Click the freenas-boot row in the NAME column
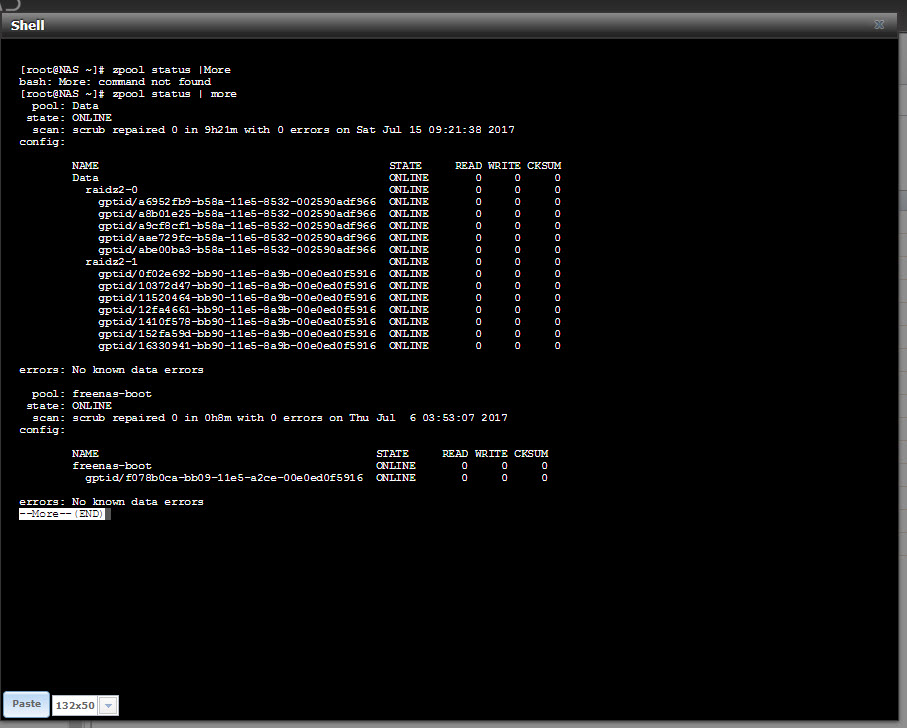Image resolution: width=907 pixels, height=728 pixels. [x=112, y=466]
